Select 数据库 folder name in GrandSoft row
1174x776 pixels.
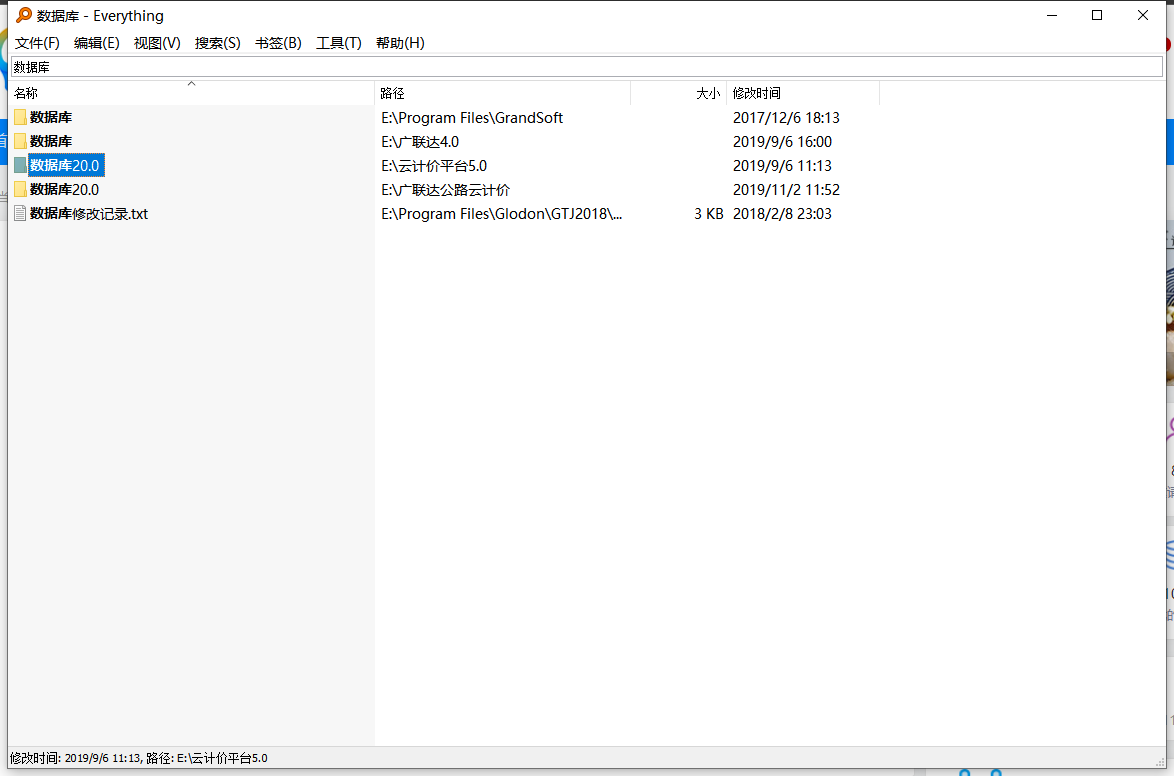(51, 118)
